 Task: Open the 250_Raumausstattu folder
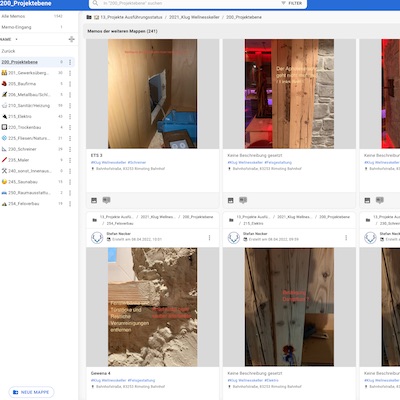29,193
